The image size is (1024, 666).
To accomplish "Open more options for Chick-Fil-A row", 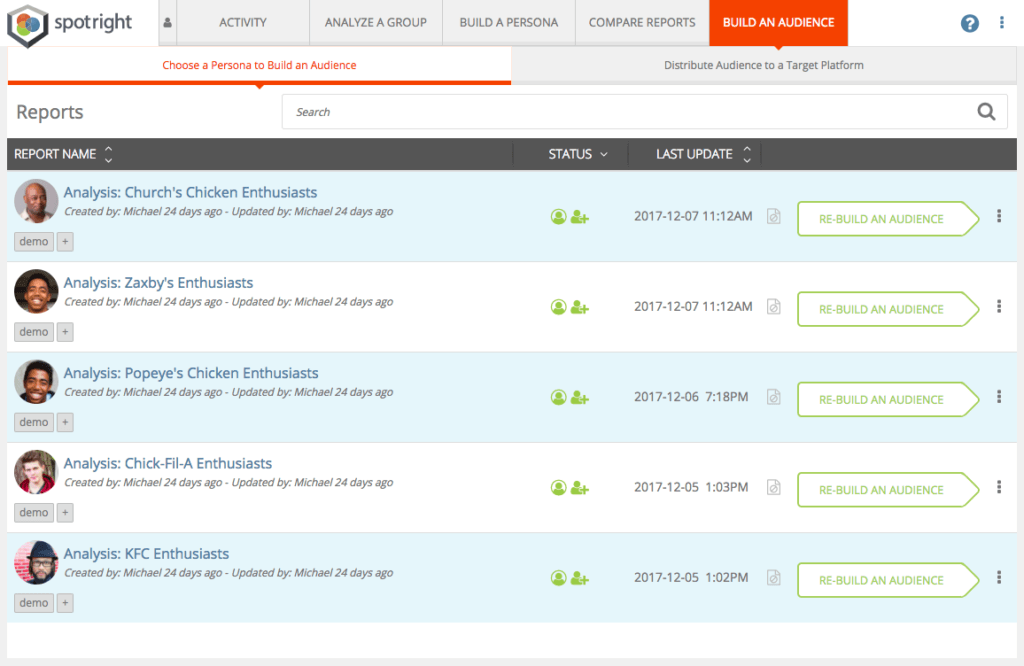I will (999, 486).
